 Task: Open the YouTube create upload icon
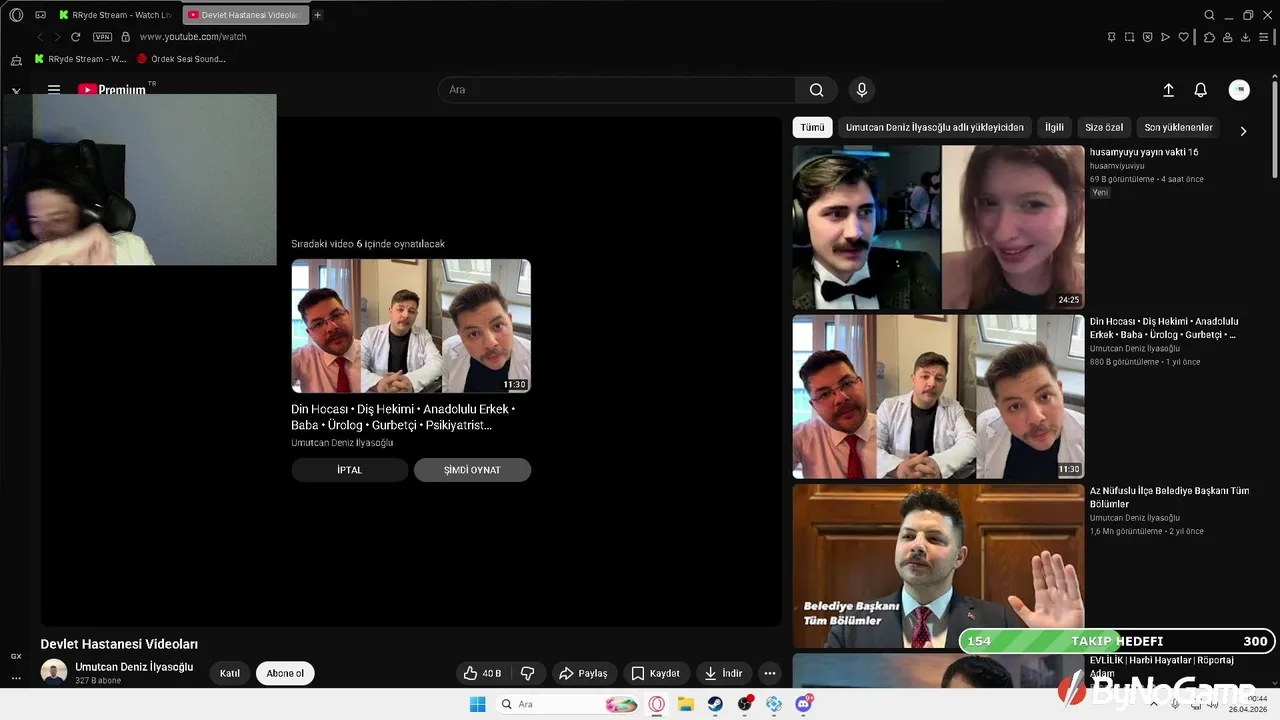(x=1168, y=90)
